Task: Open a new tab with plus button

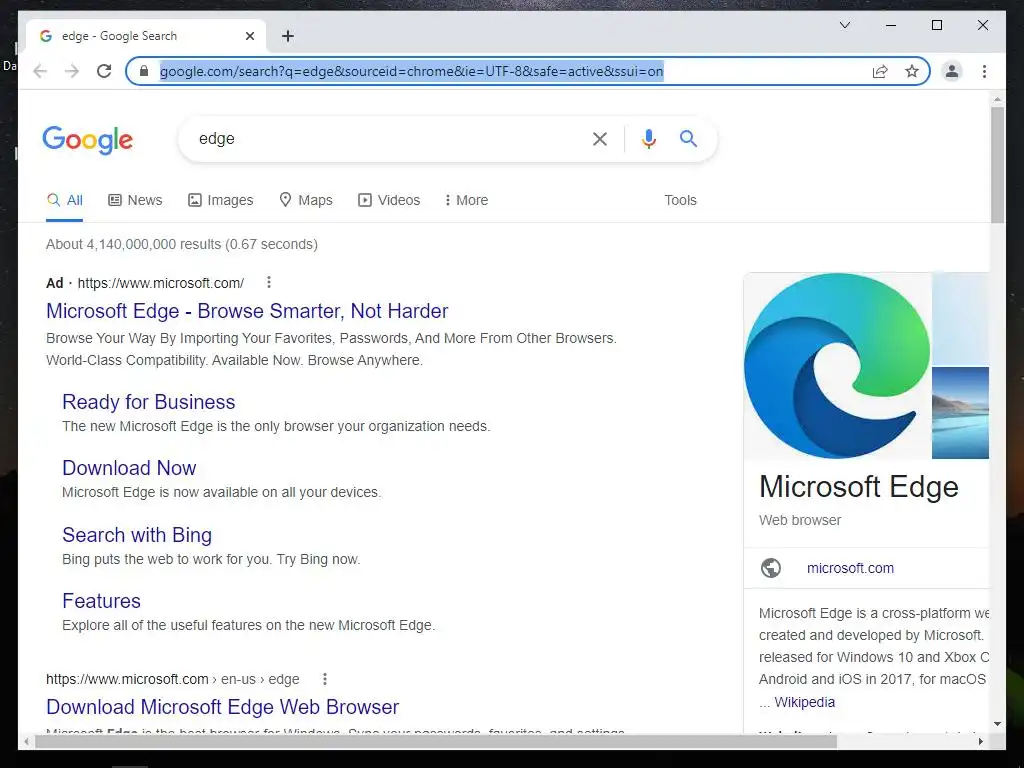Action: (288, 36)
